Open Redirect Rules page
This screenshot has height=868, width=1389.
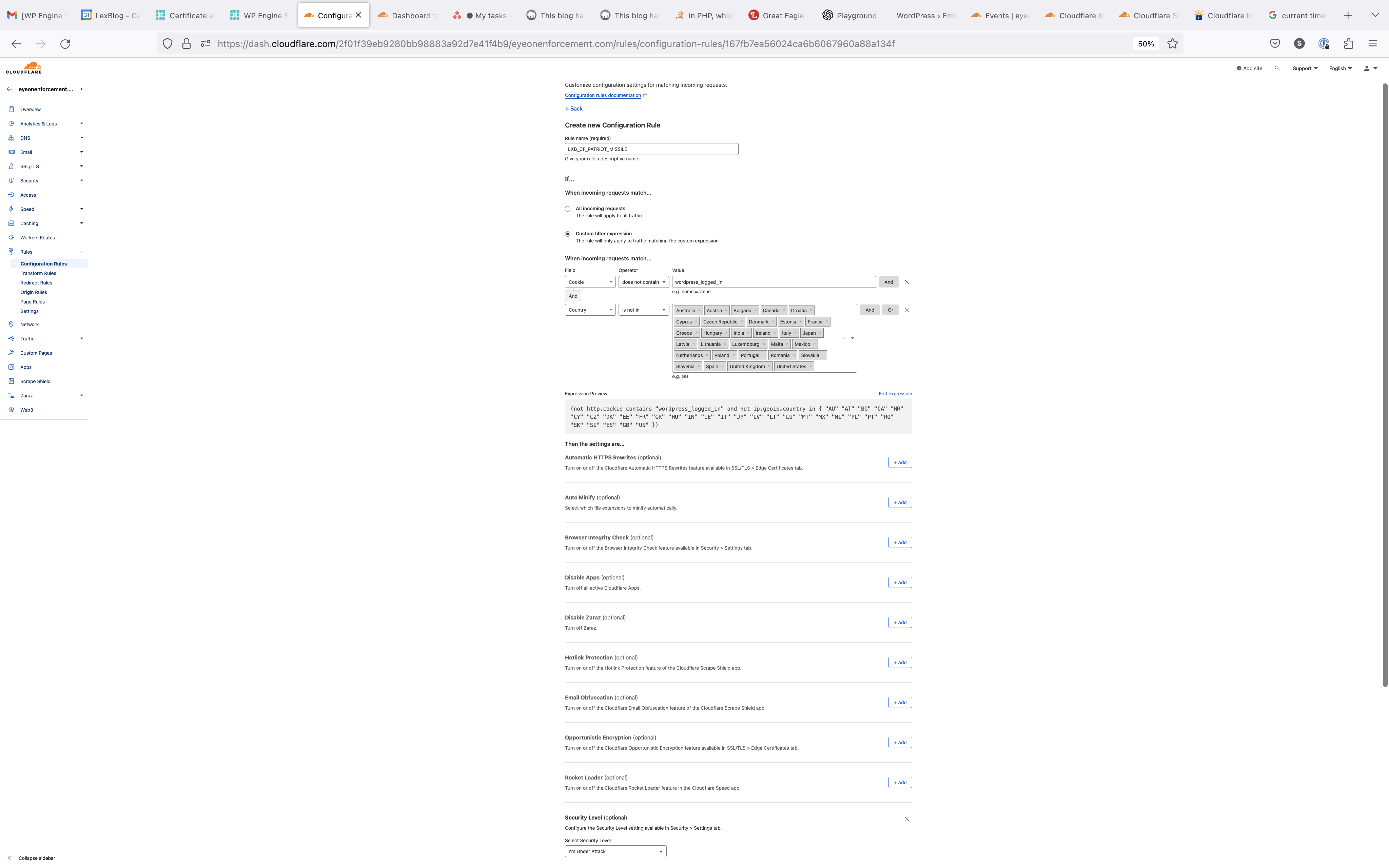(36, 283)
